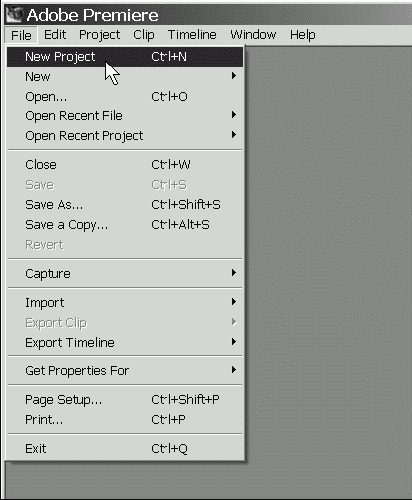The image size is (412, 500).
Task: Open the Help menu
Action: point(303,35)
